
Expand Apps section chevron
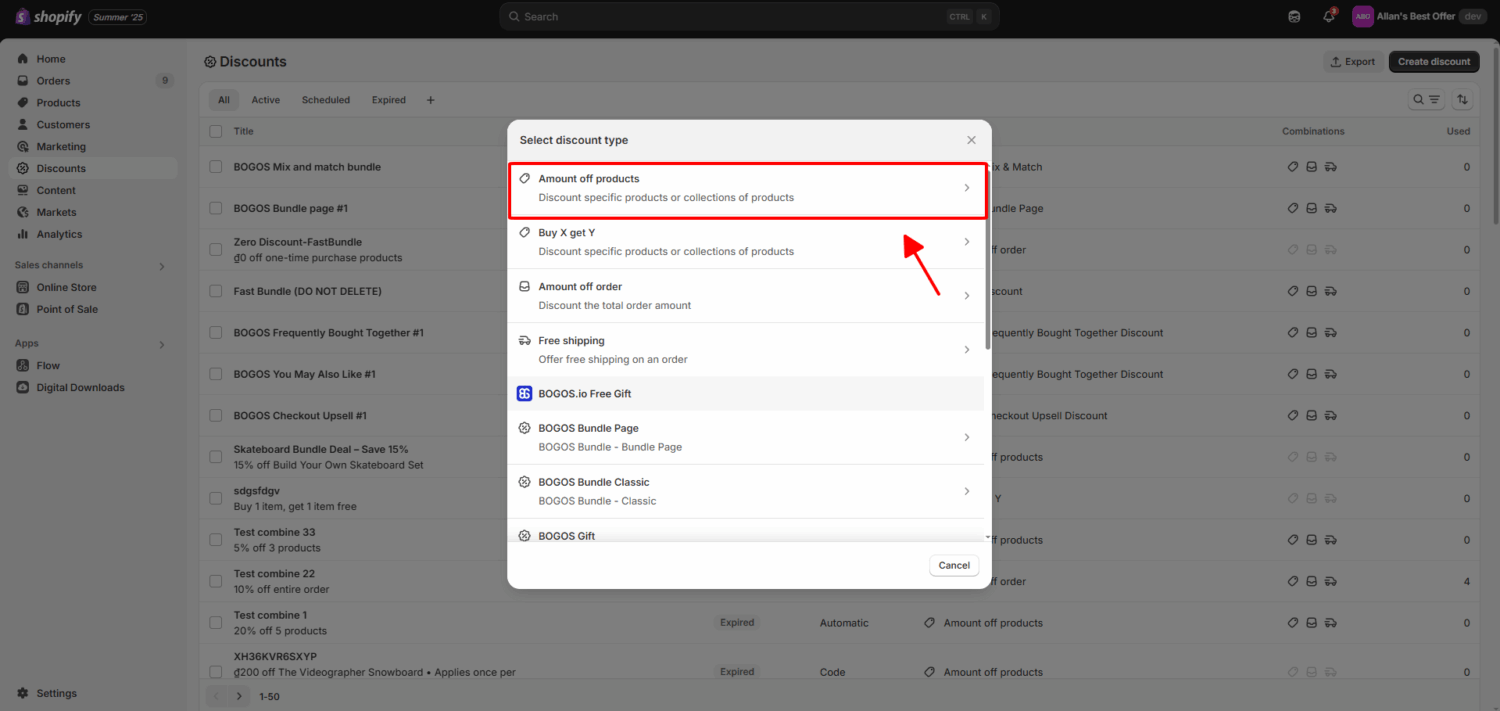162,344
